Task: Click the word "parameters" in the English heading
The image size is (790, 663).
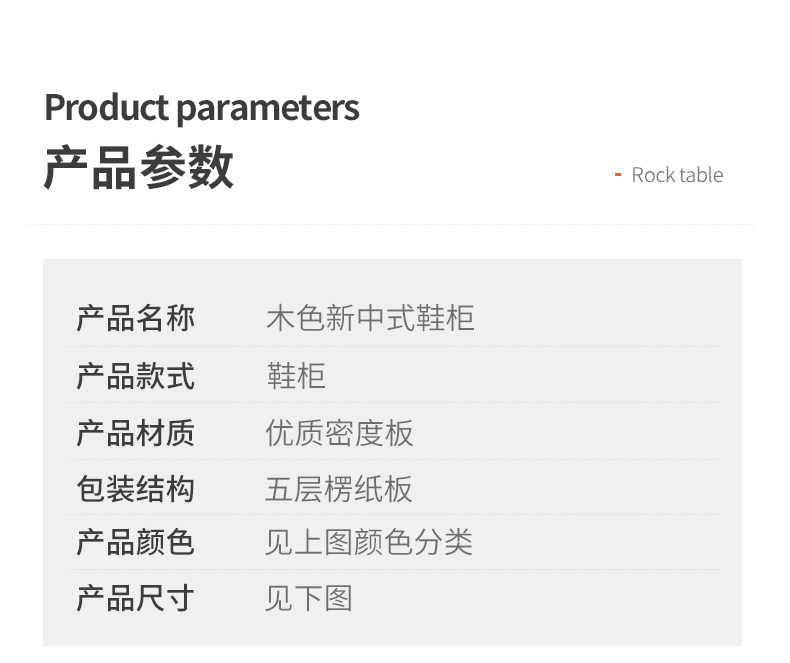Action: click(x=267, y=108)
